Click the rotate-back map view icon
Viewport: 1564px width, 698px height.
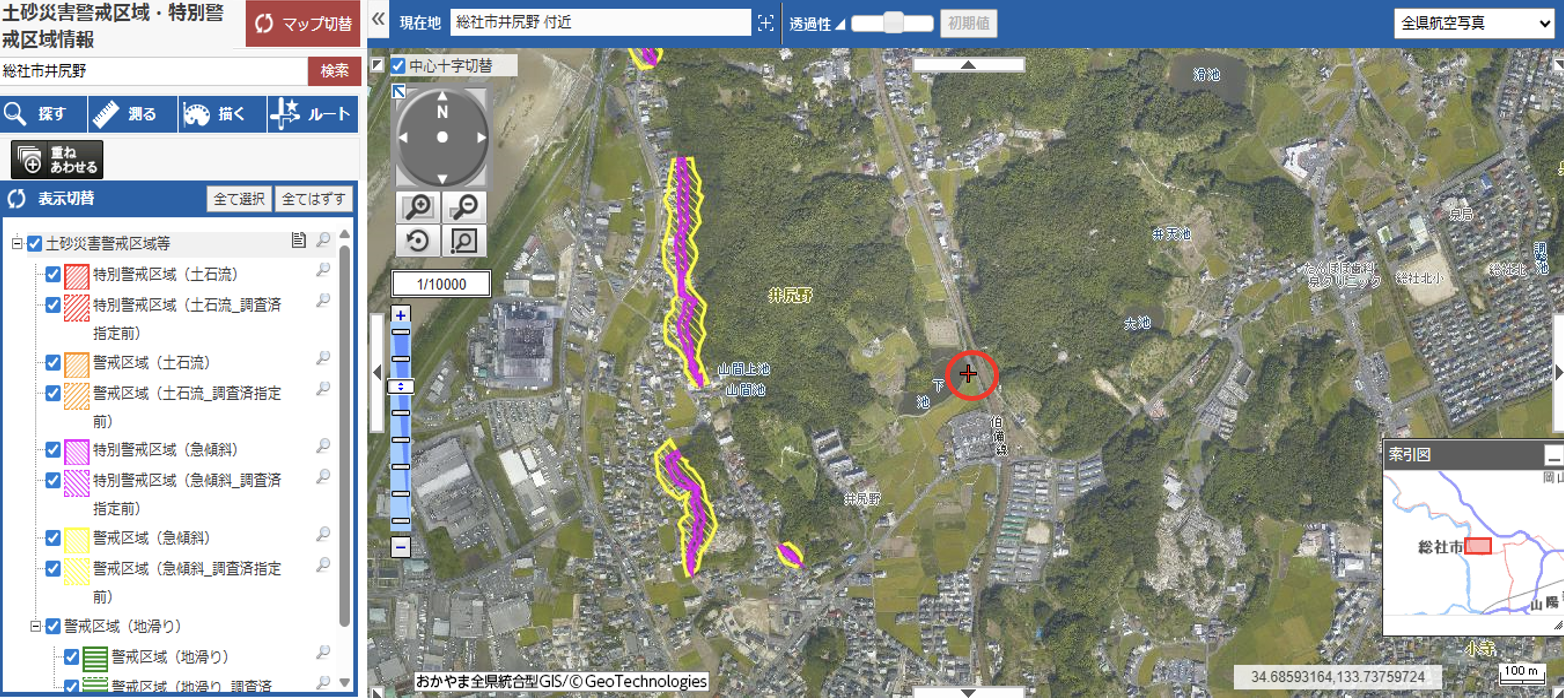pyautogui.click(x=418, y=241)
